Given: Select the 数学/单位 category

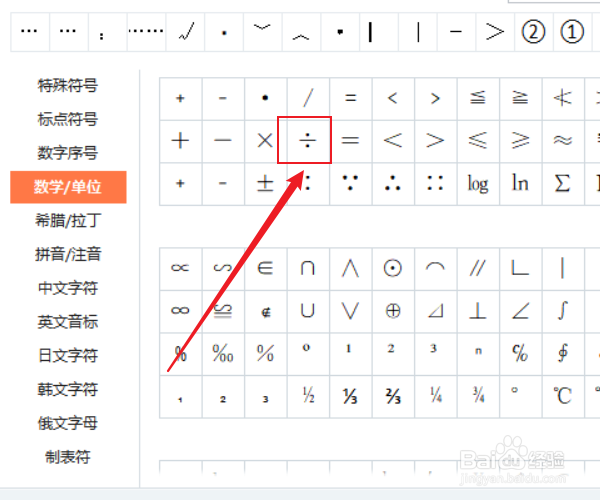Looking at the screenshot, I should click(x=68, y=187).
